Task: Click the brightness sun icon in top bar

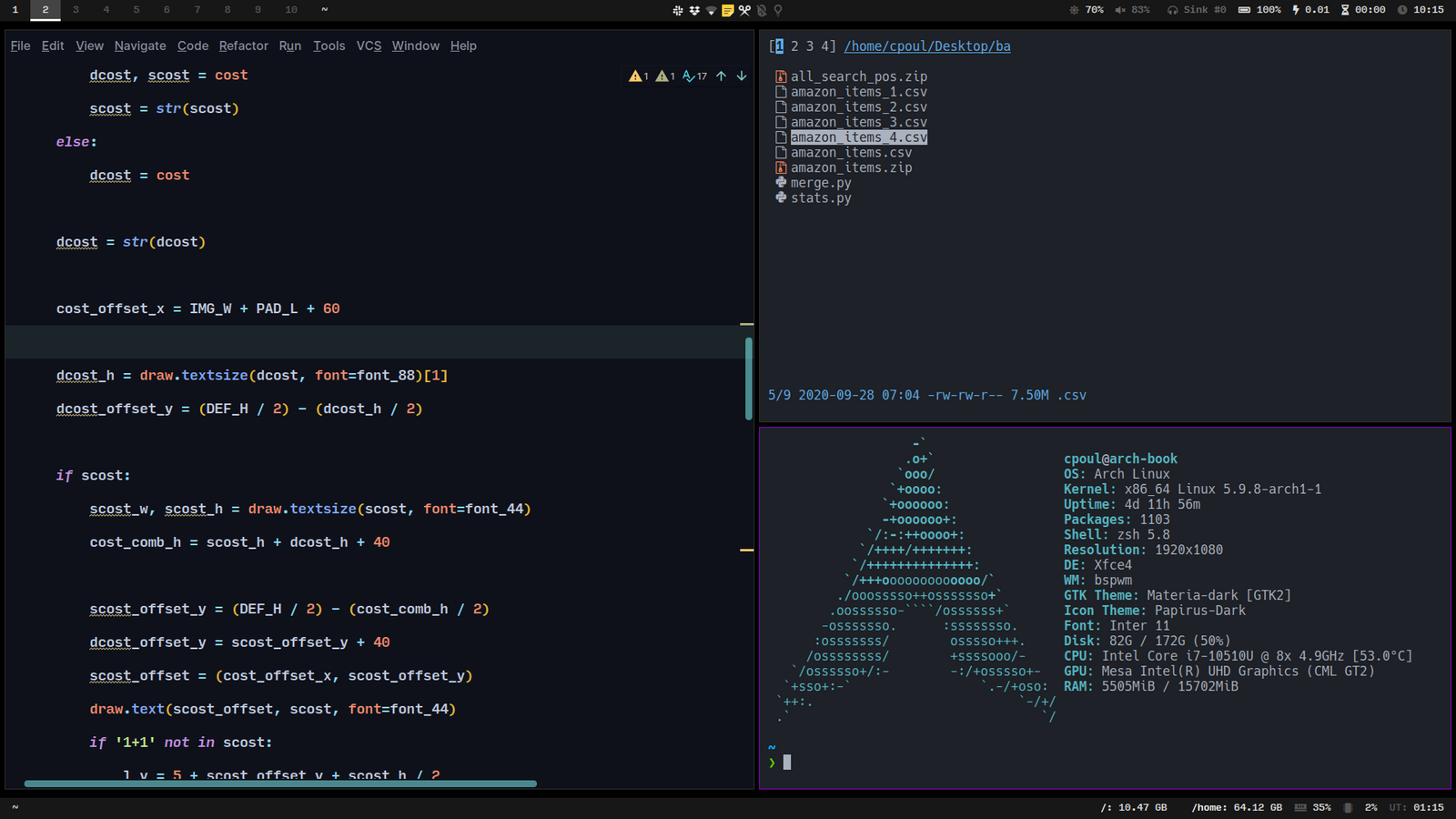Action: 1074,10
